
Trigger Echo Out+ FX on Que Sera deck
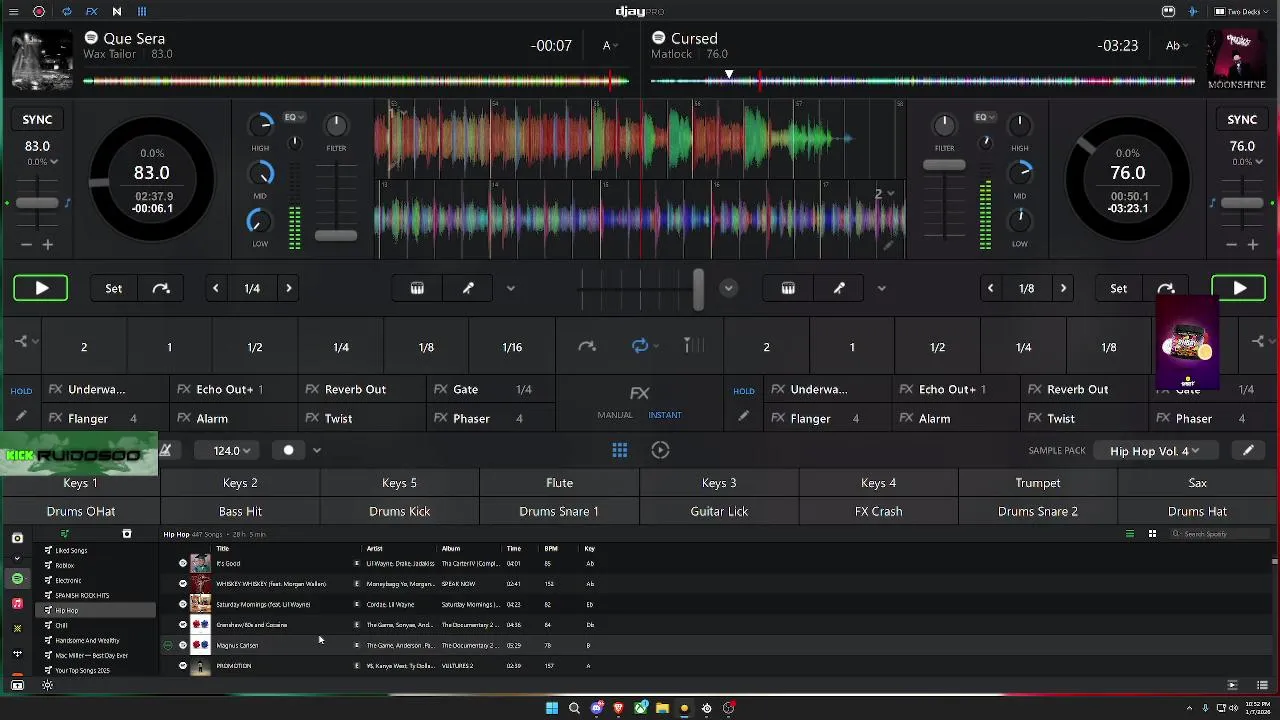tap(234, 389)
